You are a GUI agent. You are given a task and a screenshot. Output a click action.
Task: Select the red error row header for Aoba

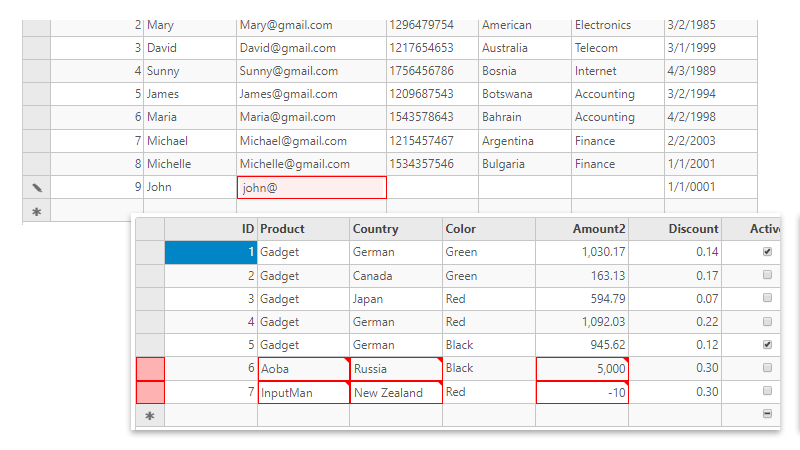point(150,369)
